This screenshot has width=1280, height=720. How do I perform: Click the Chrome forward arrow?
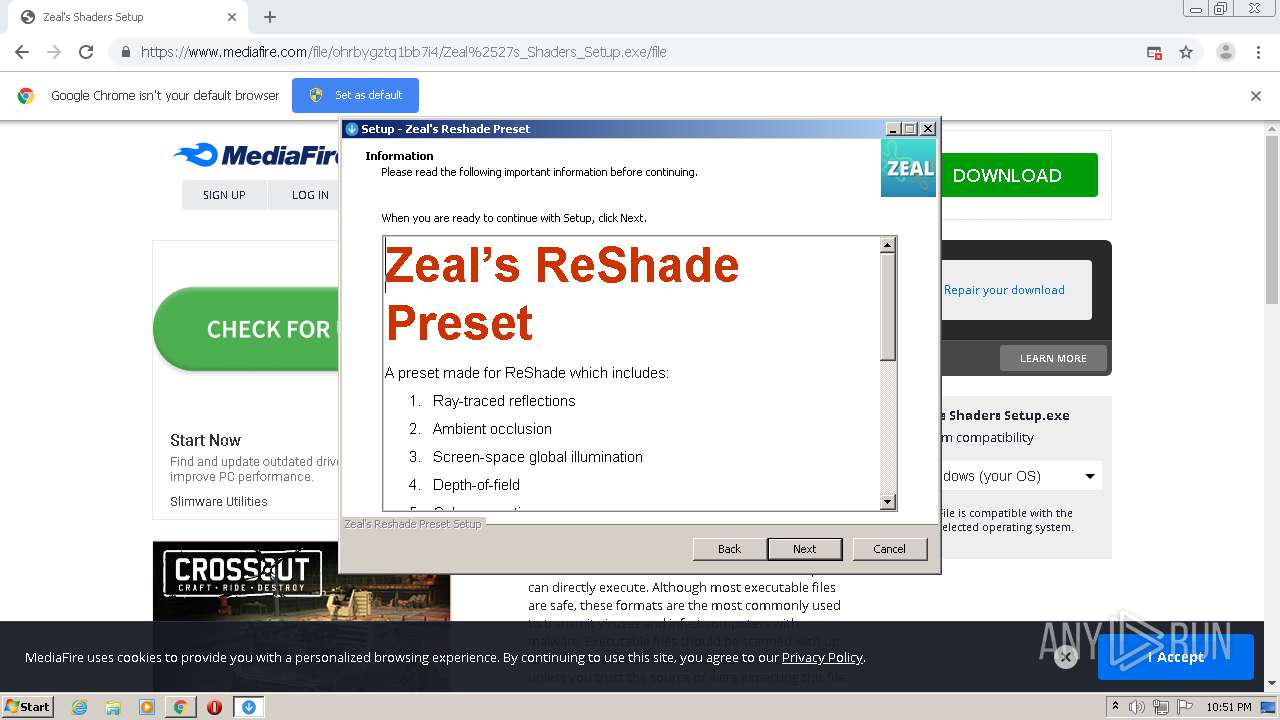point(54,52)
